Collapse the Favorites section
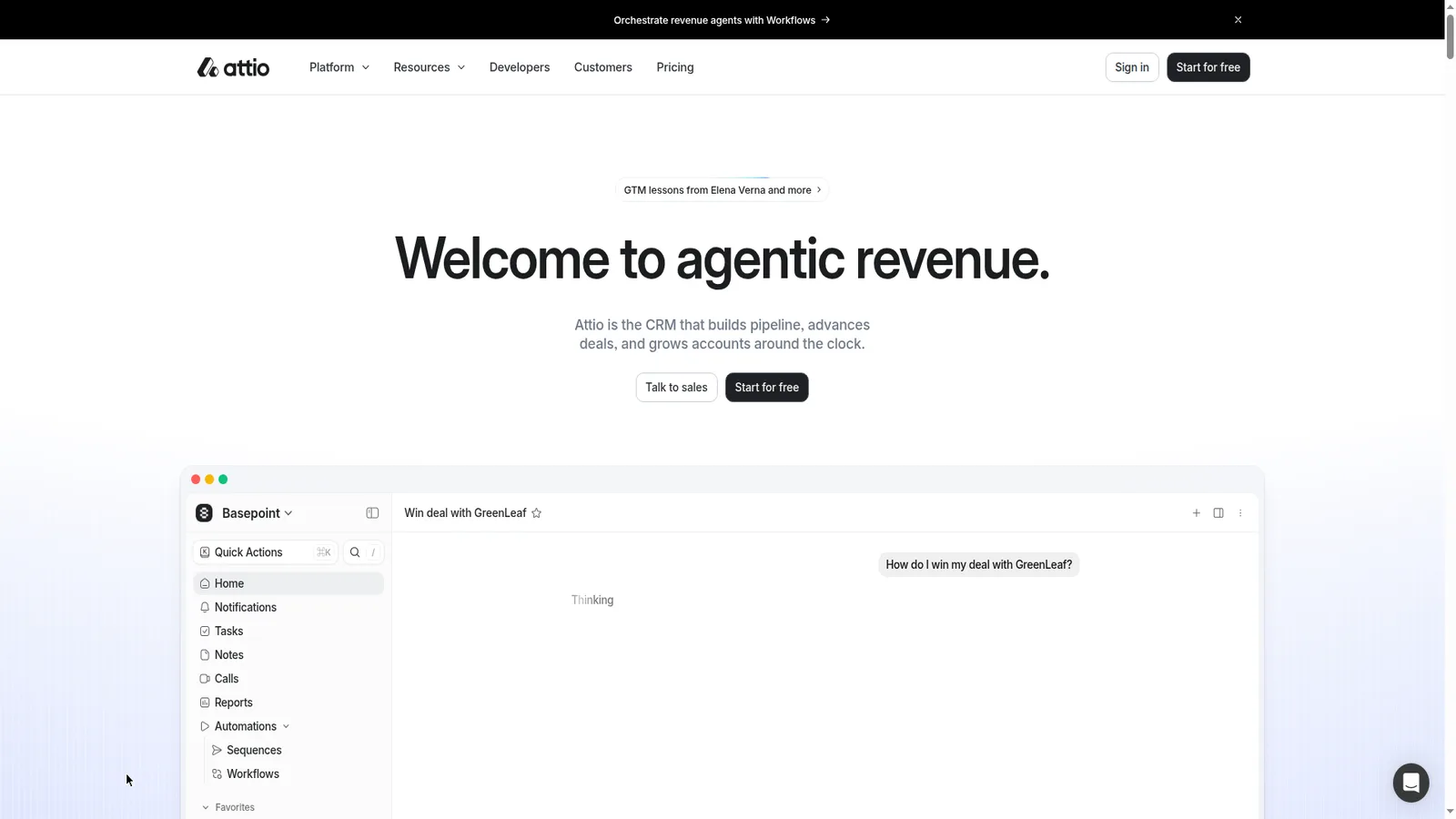 pyautogui.click(x=227, y=807)
